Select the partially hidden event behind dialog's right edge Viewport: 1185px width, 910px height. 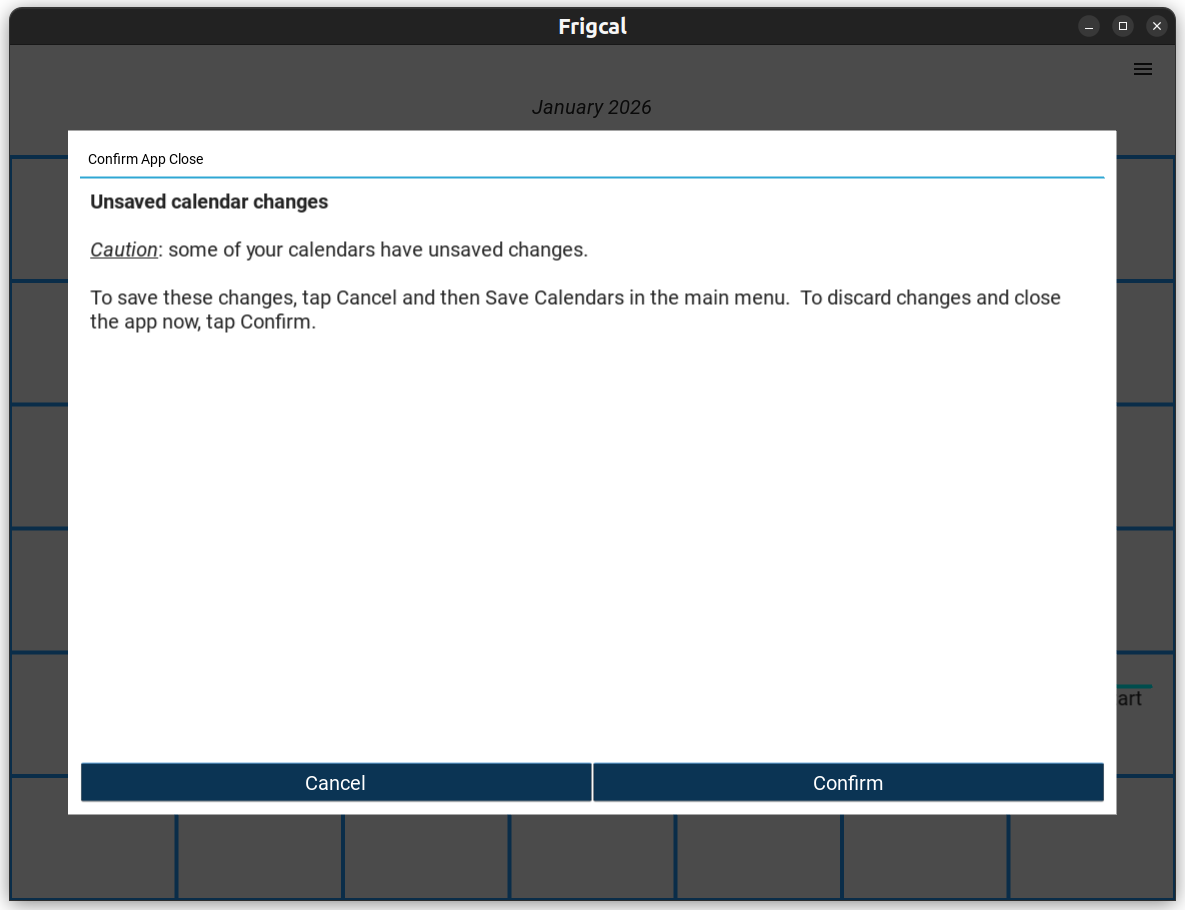(1130, 698)
